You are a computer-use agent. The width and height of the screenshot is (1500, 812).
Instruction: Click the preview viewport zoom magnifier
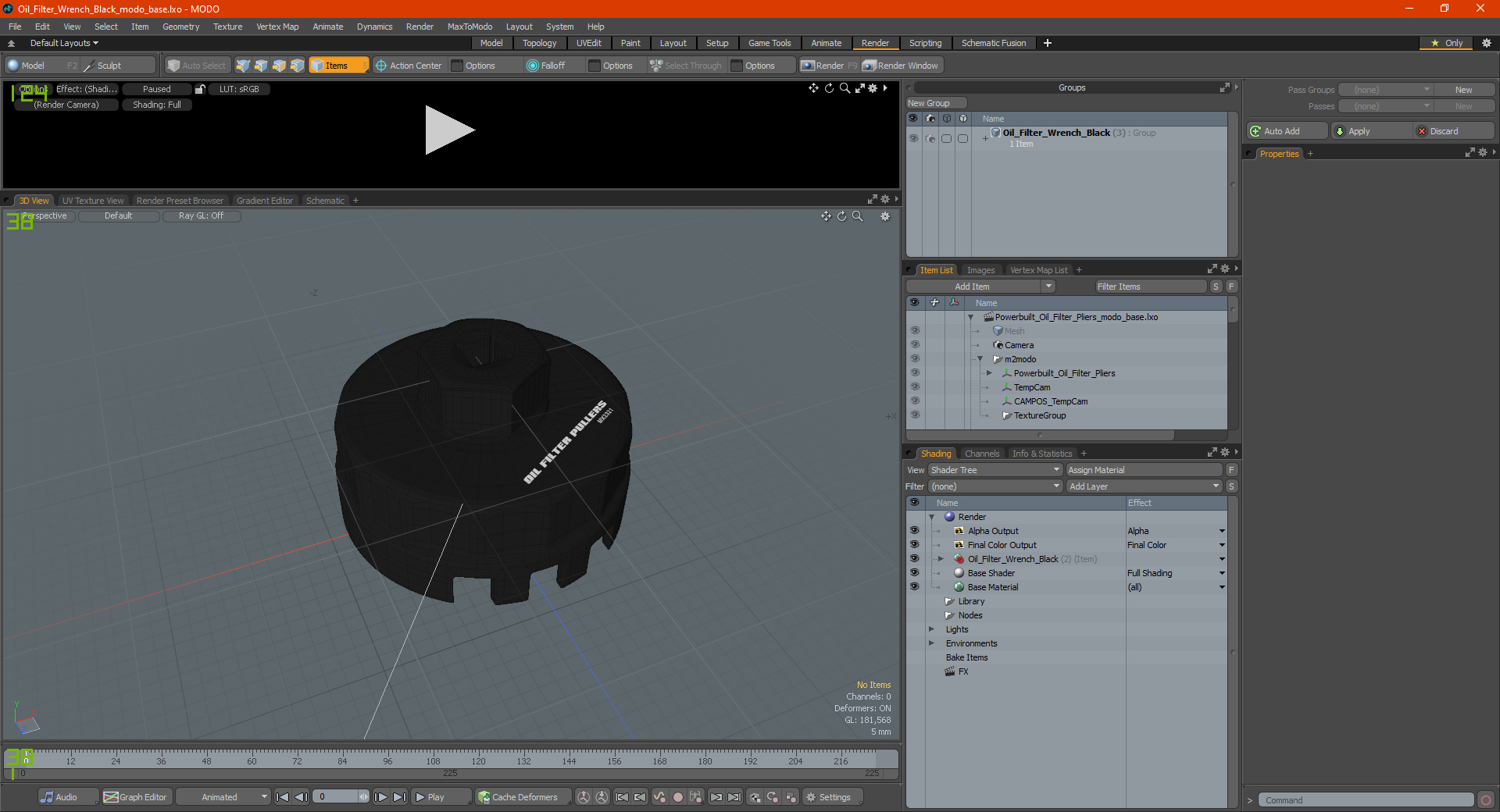pyautogui.click(x=845, y=88)
